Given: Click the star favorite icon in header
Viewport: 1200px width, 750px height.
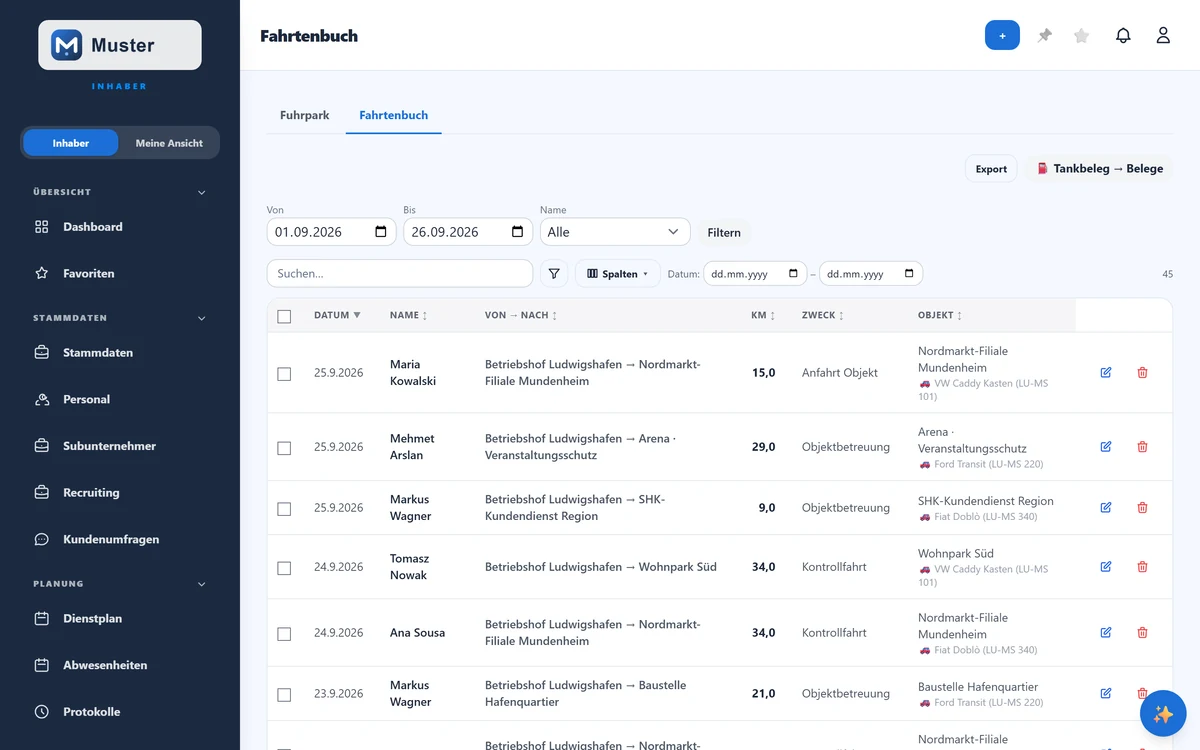Looking at the screenshot, I should (x=1081, y=36).
